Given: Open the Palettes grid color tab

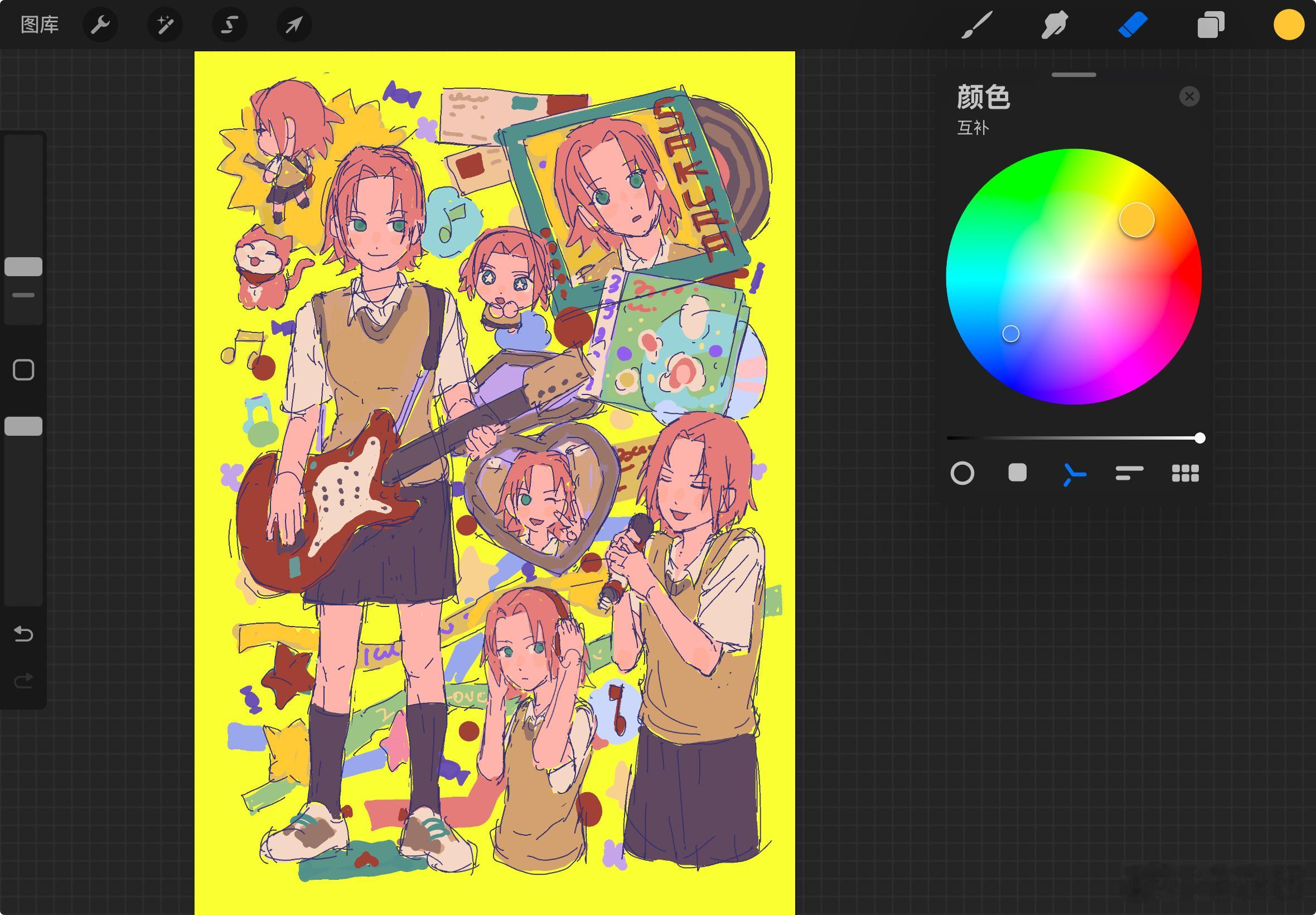Looking at the screenshot, I should 1186,474.
